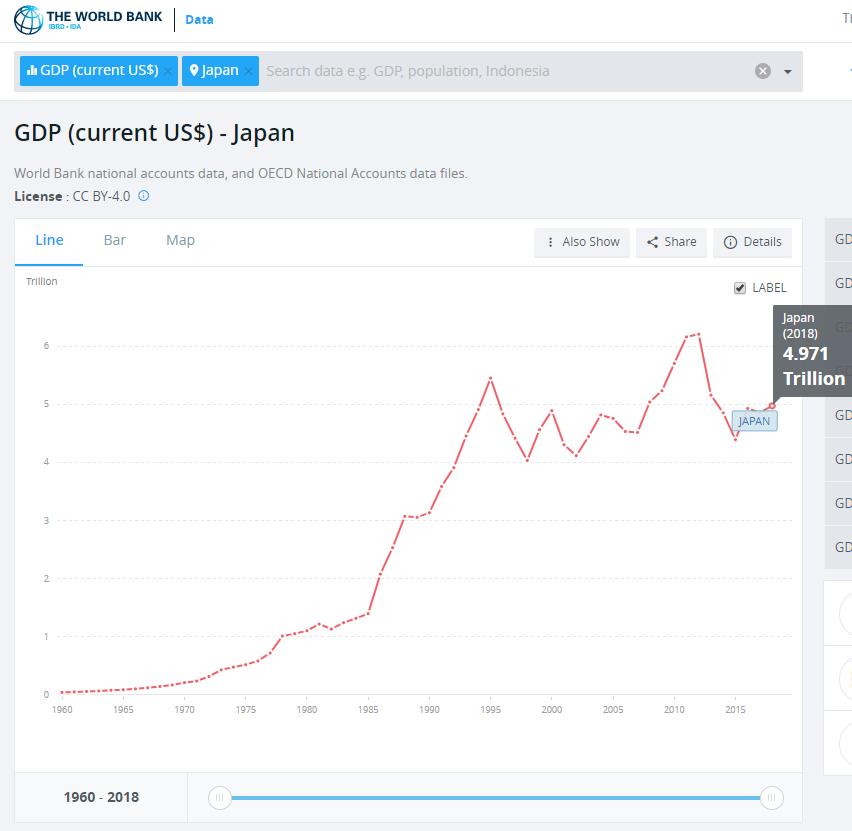This screenshot has height=831, width=852.
Task: Expand the search bar dropdown arrow
Action: click(x=788, y=72)
